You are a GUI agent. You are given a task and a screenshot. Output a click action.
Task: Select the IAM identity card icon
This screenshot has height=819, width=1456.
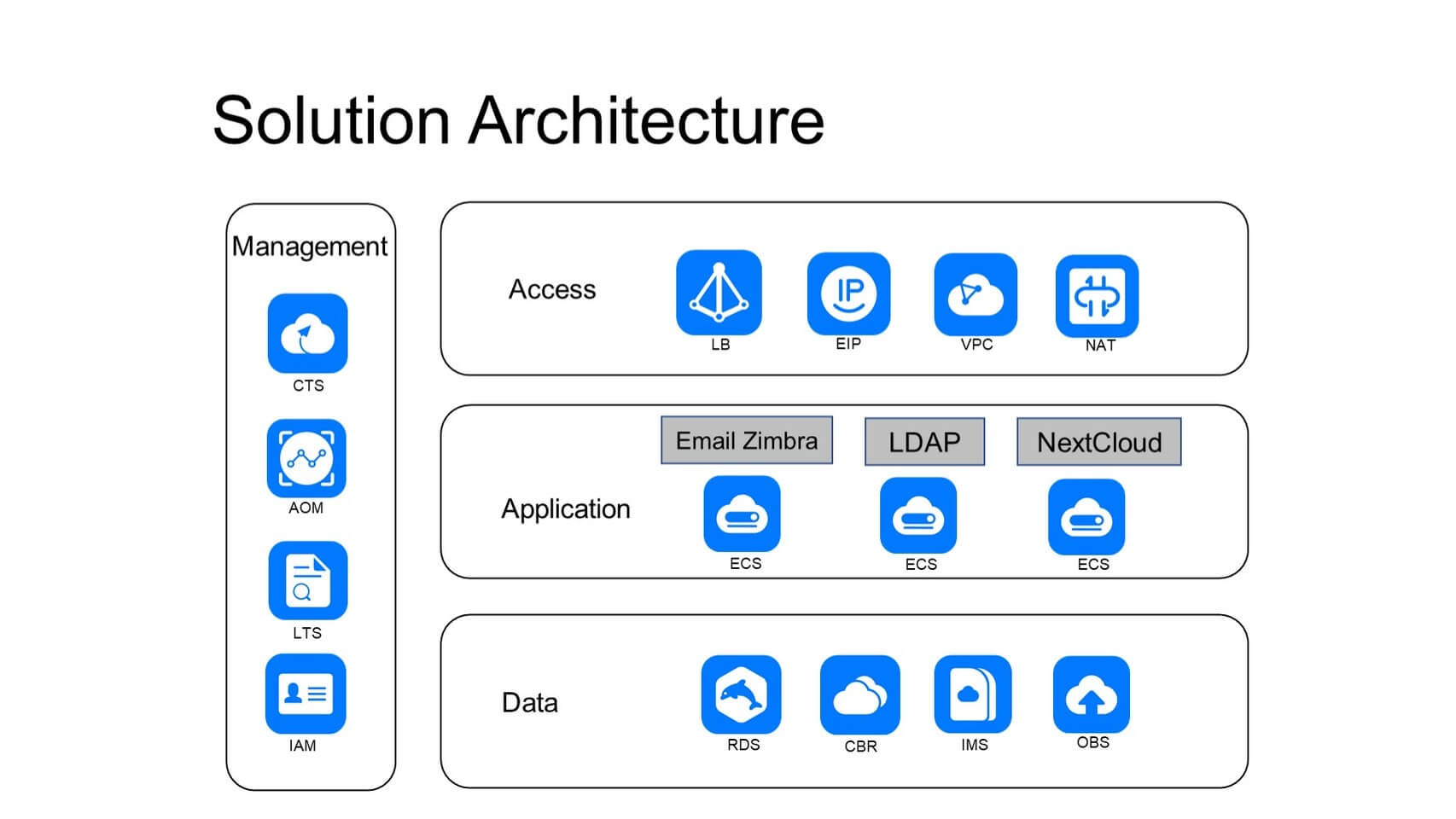point(306,694)
